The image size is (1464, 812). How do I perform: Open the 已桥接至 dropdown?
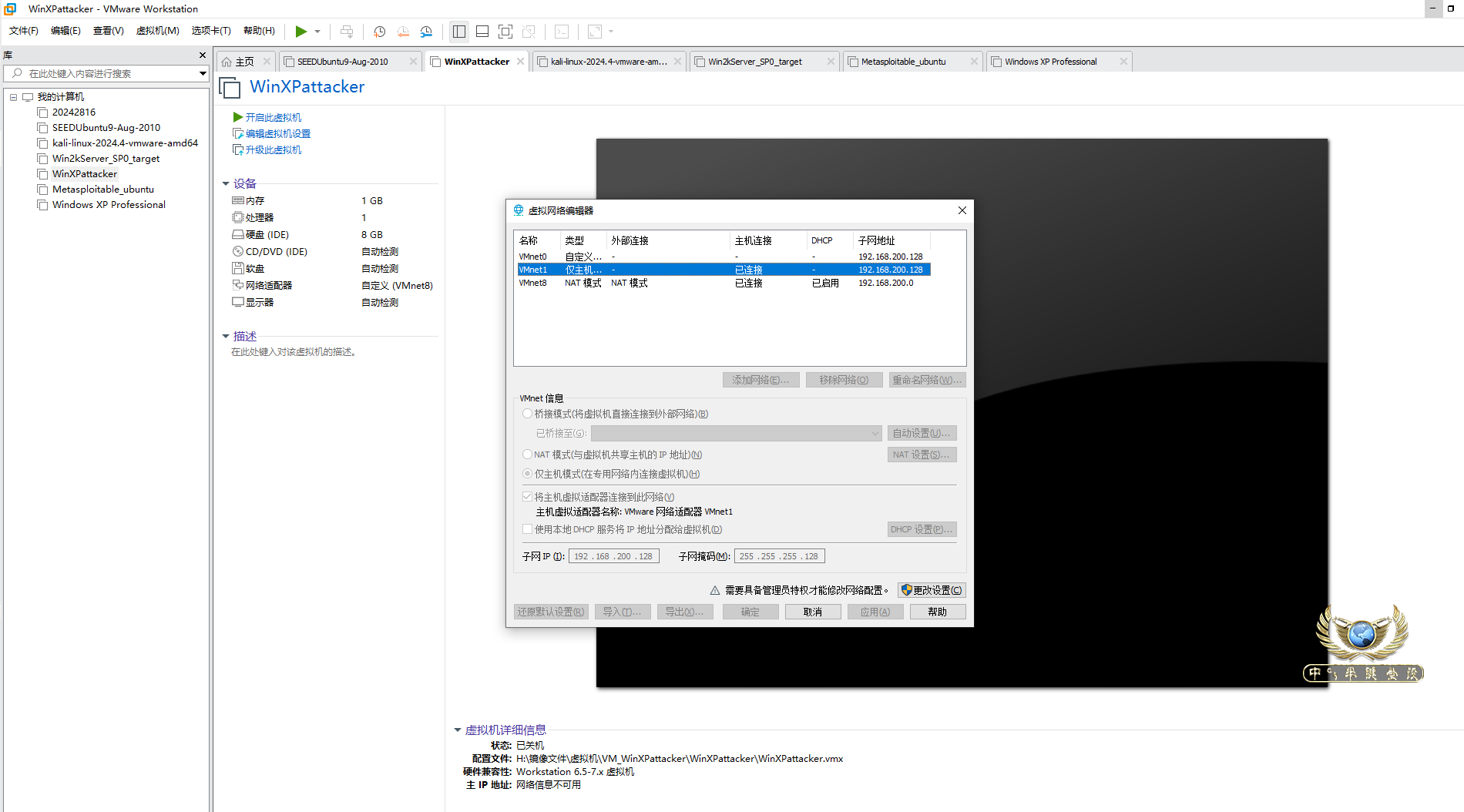pos(736,433)
